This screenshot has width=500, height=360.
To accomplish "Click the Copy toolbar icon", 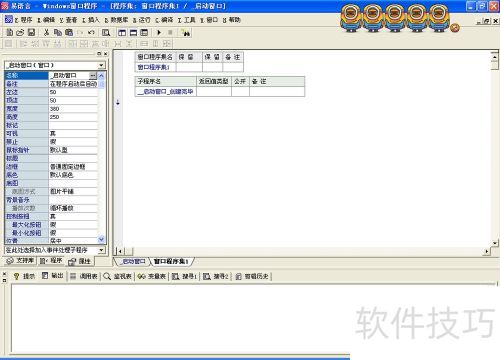I will [58, 32].
